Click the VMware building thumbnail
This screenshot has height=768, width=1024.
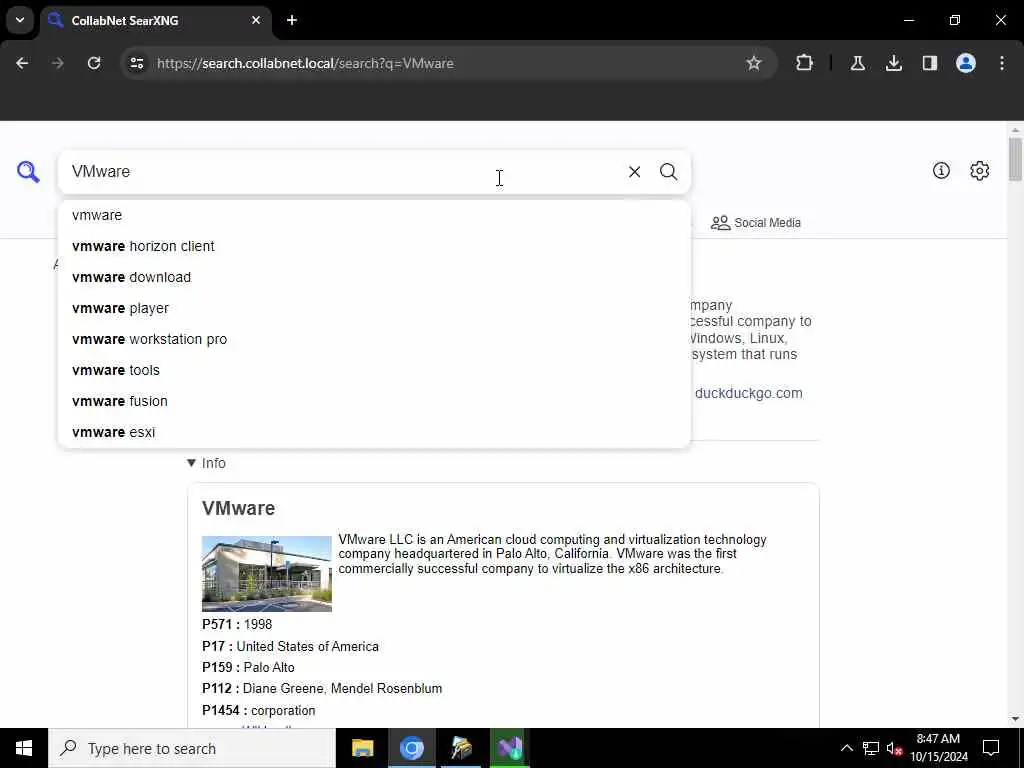(266, 573)
